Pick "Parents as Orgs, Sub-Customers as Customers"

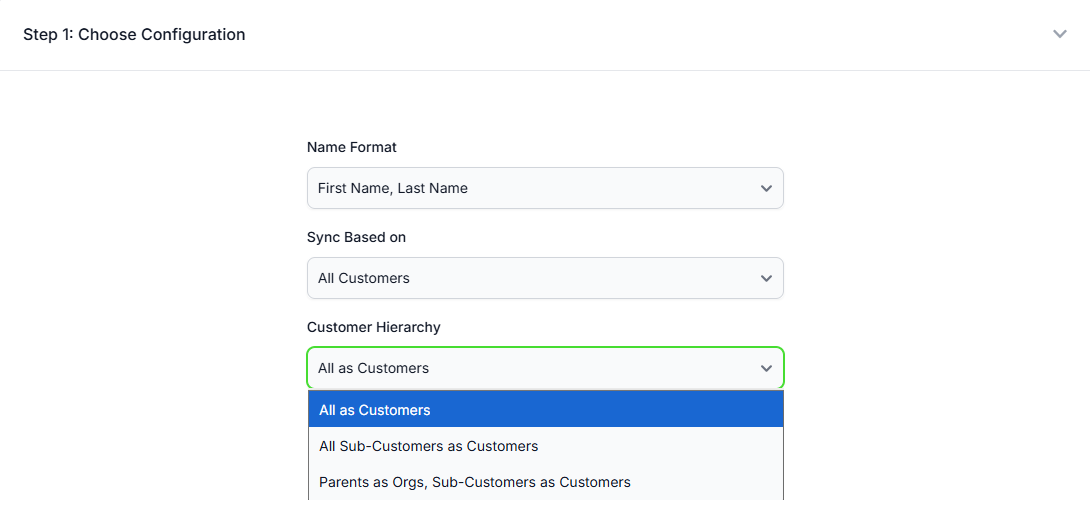pyautogui.click(x=475, y=482)
